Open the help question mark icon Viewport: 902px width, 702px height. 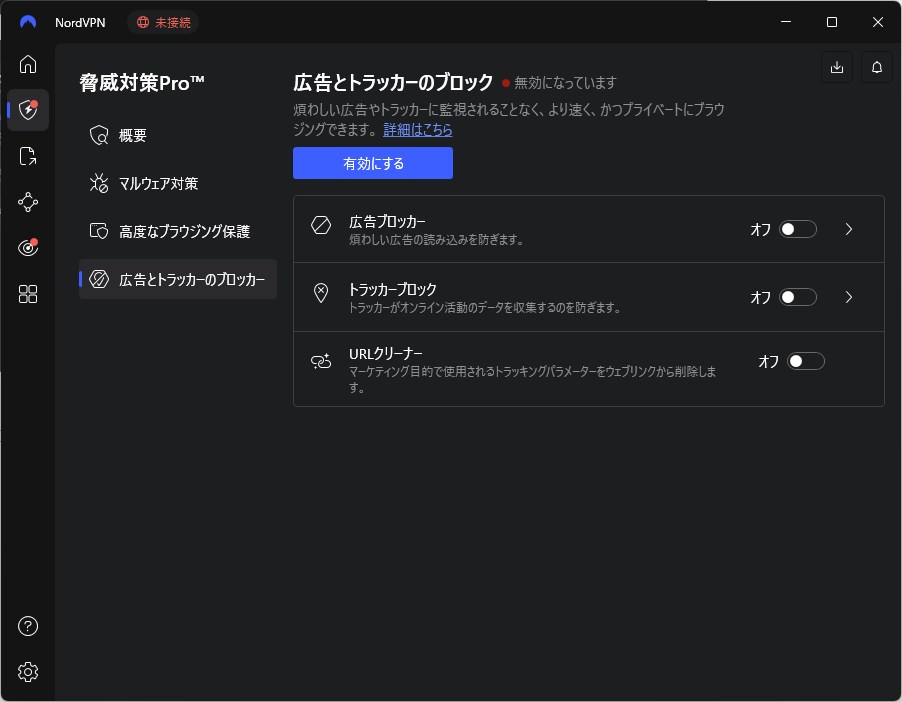coord(28,627)
